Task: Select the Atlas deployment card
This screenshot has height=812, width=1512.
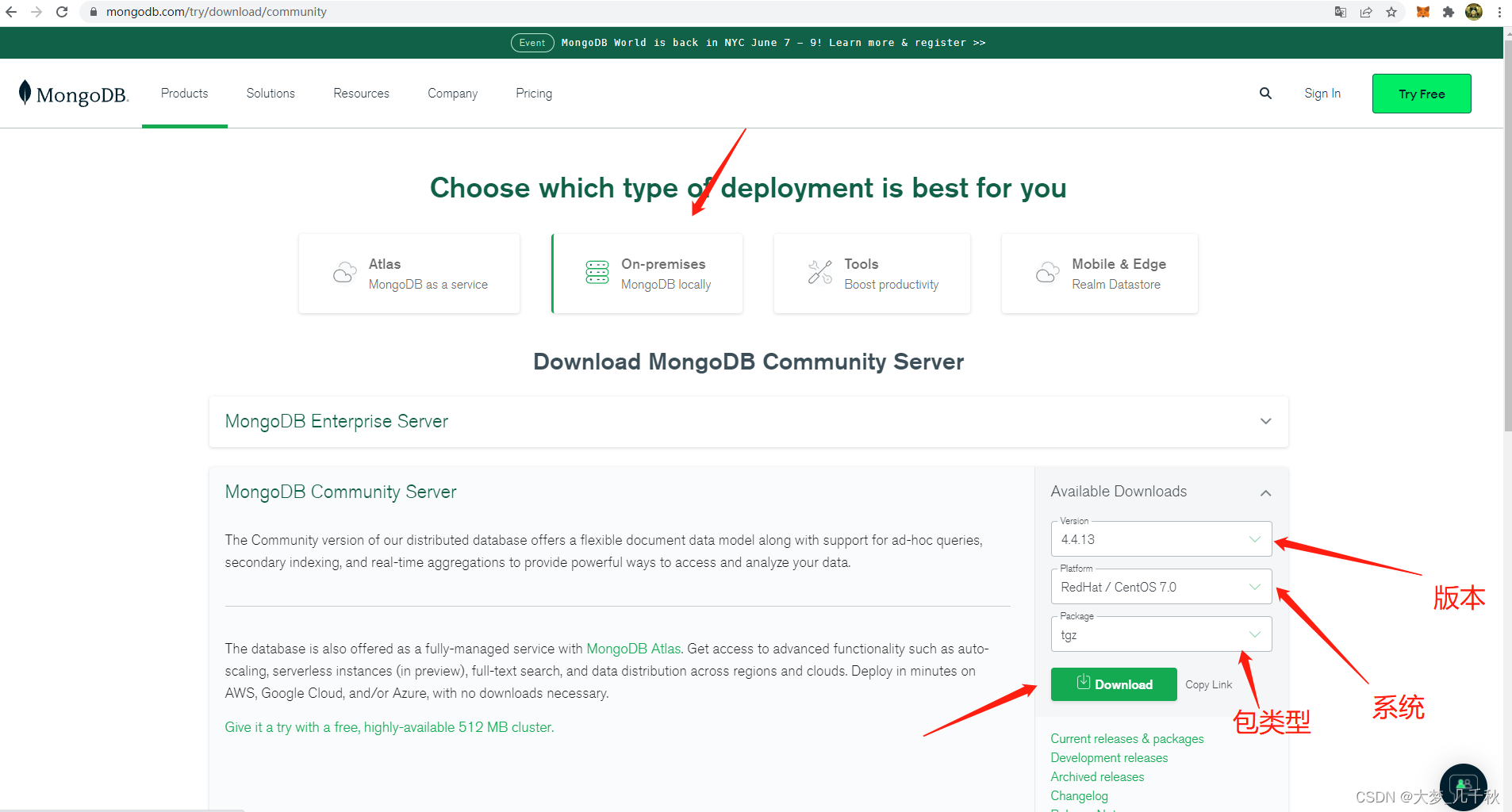Action: [409, 274]
